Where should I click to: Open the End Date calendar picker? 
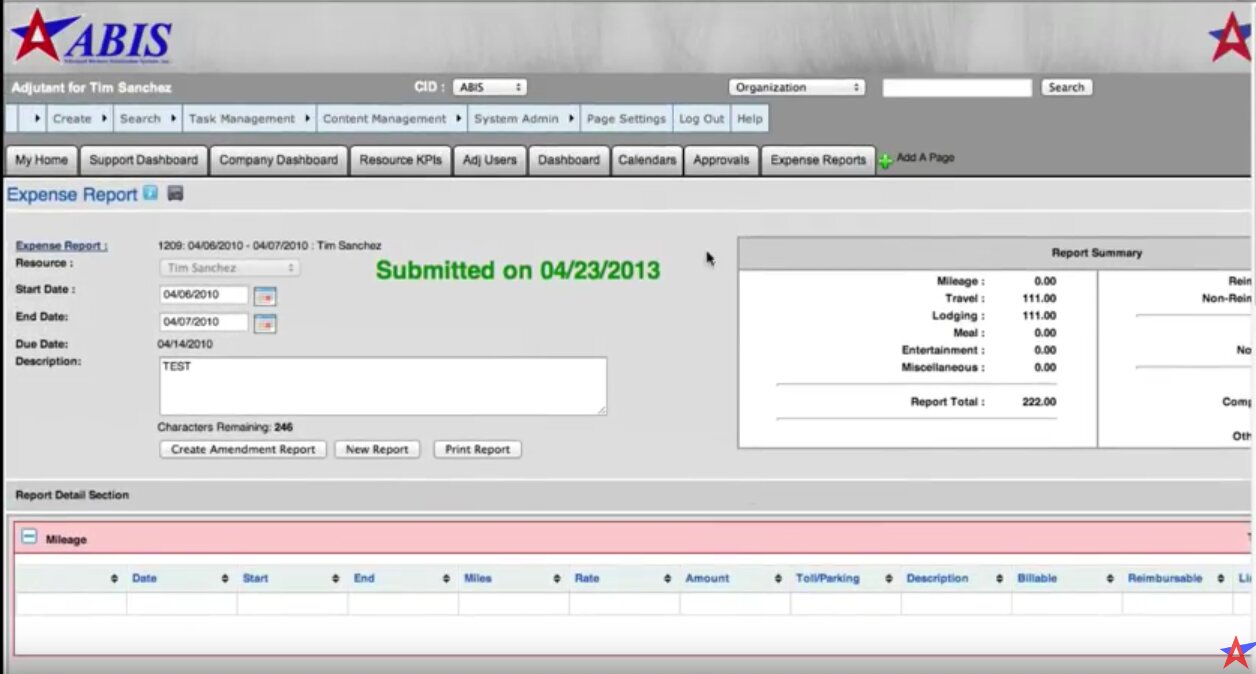click(265, 323)
